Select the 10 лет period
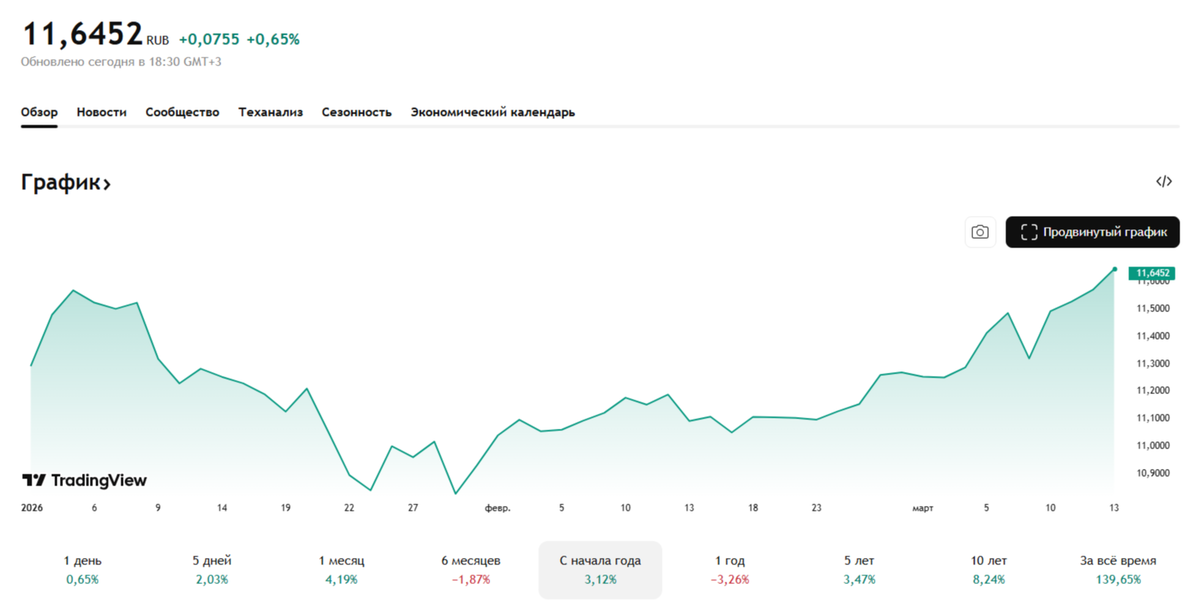The height and width of the screenshot is (610, 1200). coord(989,570)
